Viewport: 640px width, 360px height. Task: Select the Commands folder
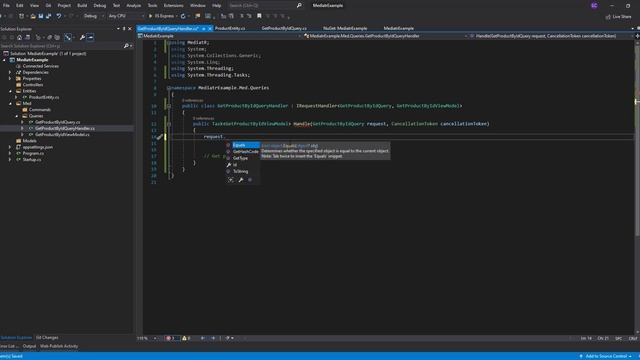(x=40, y=110)
